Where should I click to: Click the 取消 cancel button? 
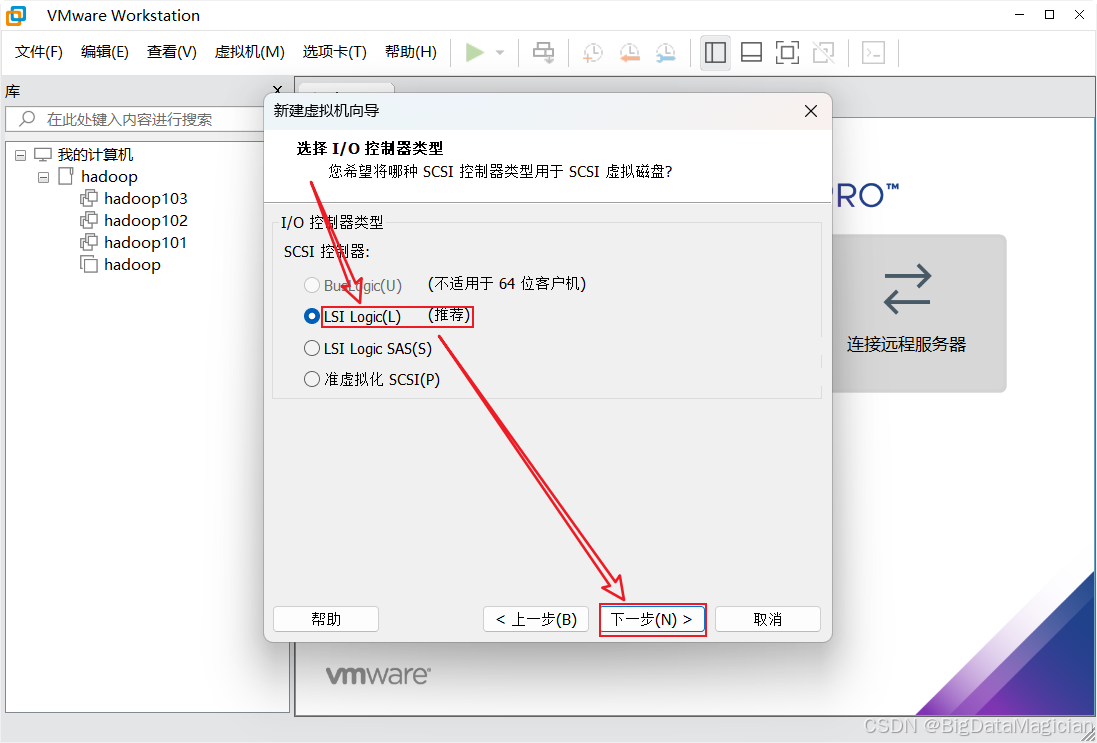[767, 619]
